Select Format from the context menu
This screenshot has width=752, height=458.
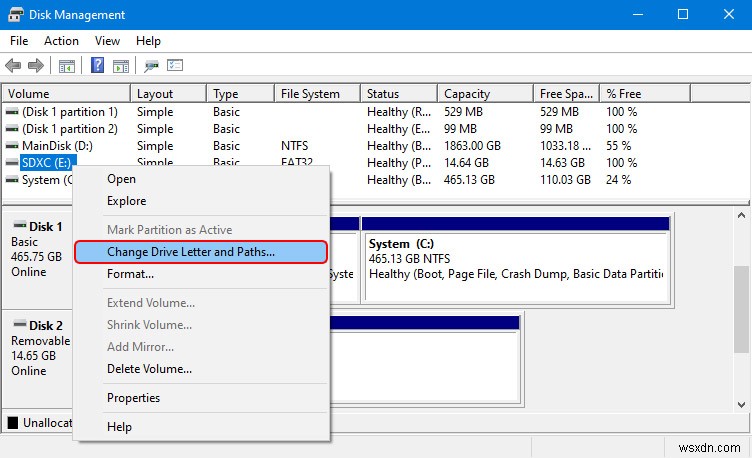coord(130,274)
